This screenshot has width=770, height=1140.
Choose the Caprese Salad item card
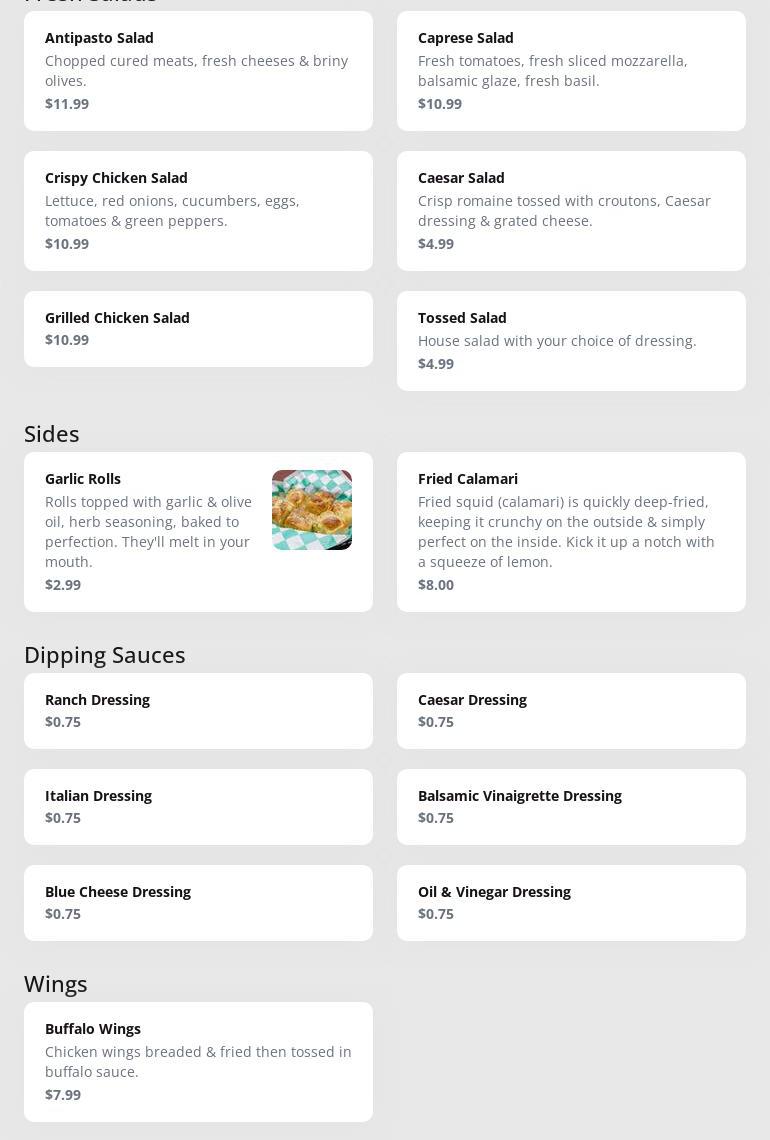coord(571,71)
